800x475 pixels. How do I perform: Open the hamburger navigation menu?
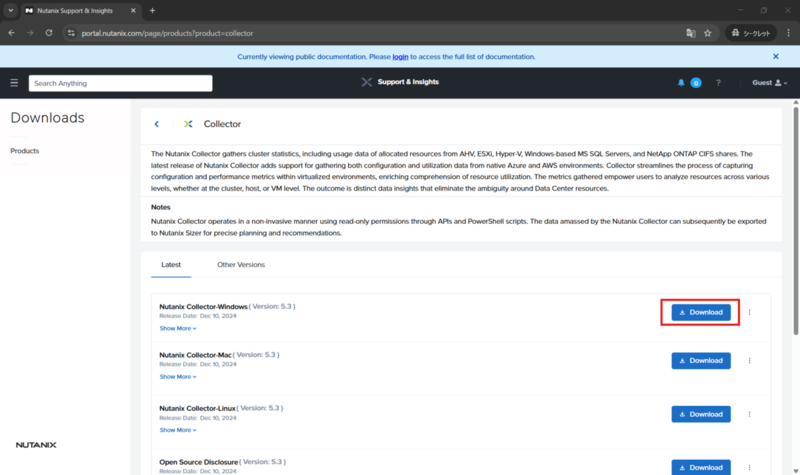click(x=14, y=83)
